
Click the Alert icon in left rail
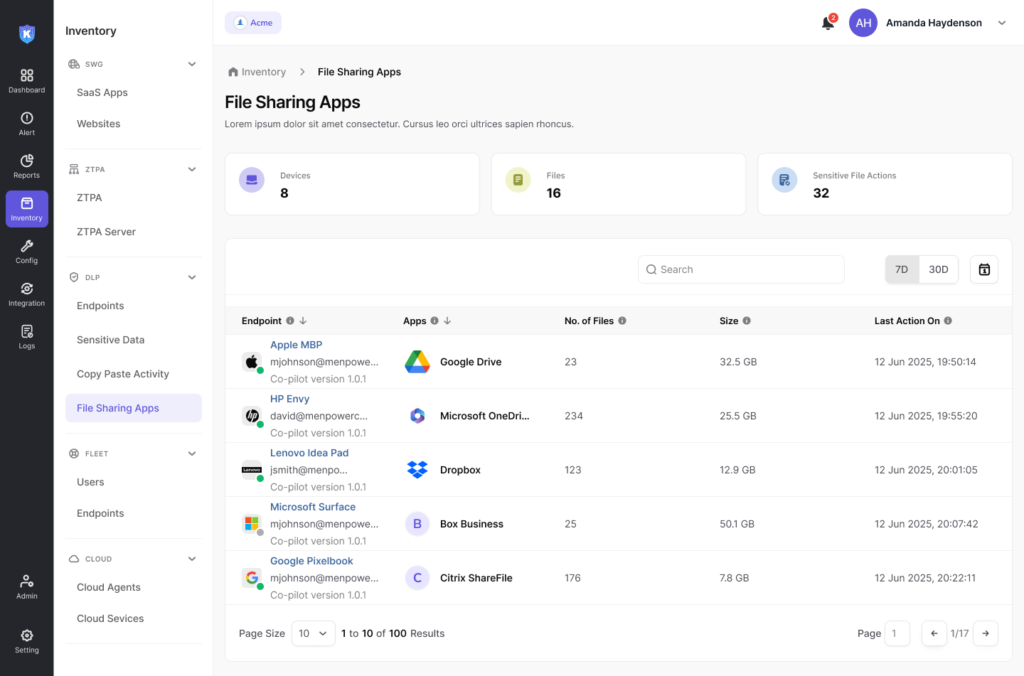coord(27,123)
